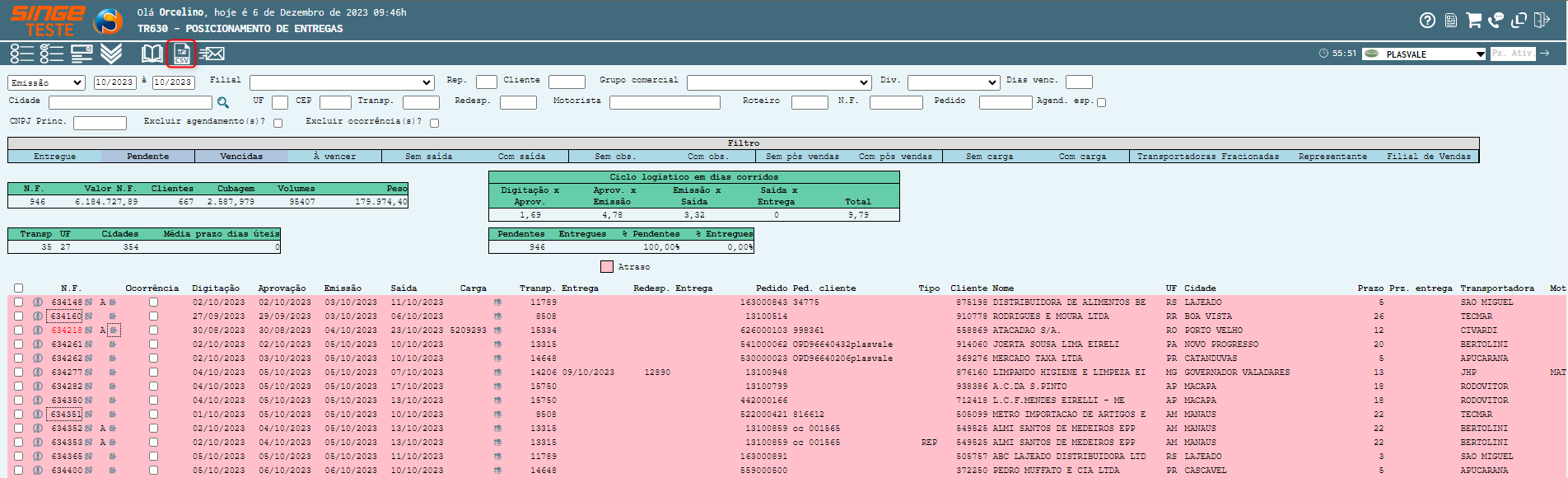This screenshot has width=1568, height=478.
Task: Click the search form layout toolbar icon
Action: (x=82, y=54)
